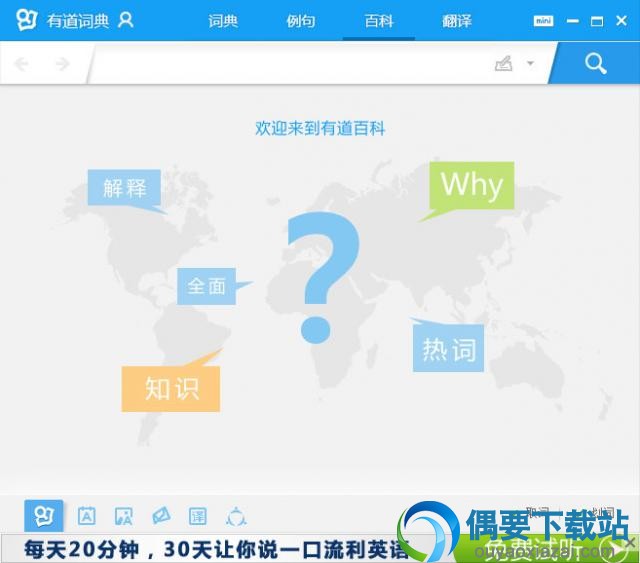Open the 翻译 translation tab
Viewport: 640px width, 563px height.
point(457,21)
